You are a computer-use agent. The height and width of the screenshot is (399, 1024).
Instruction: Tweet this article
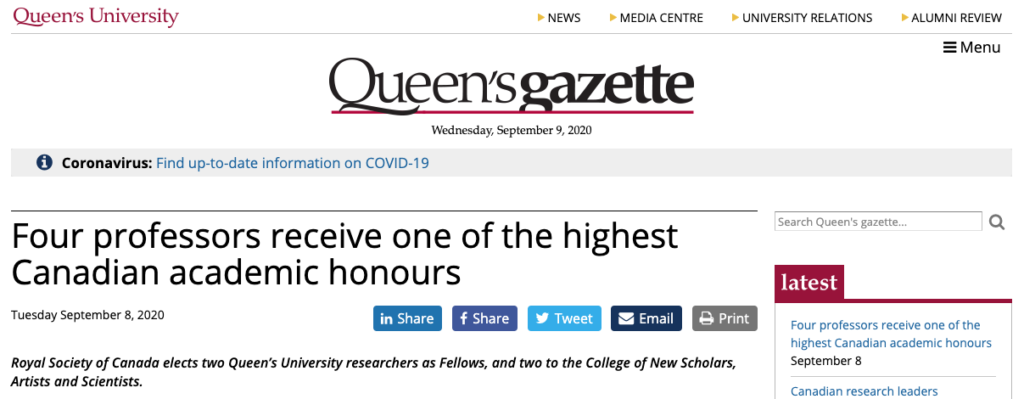point(565,319)
